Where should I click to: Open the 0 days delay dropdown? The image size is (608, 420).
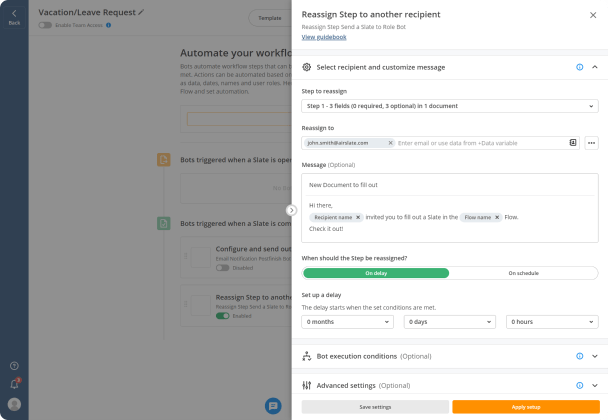click(450, 321)
